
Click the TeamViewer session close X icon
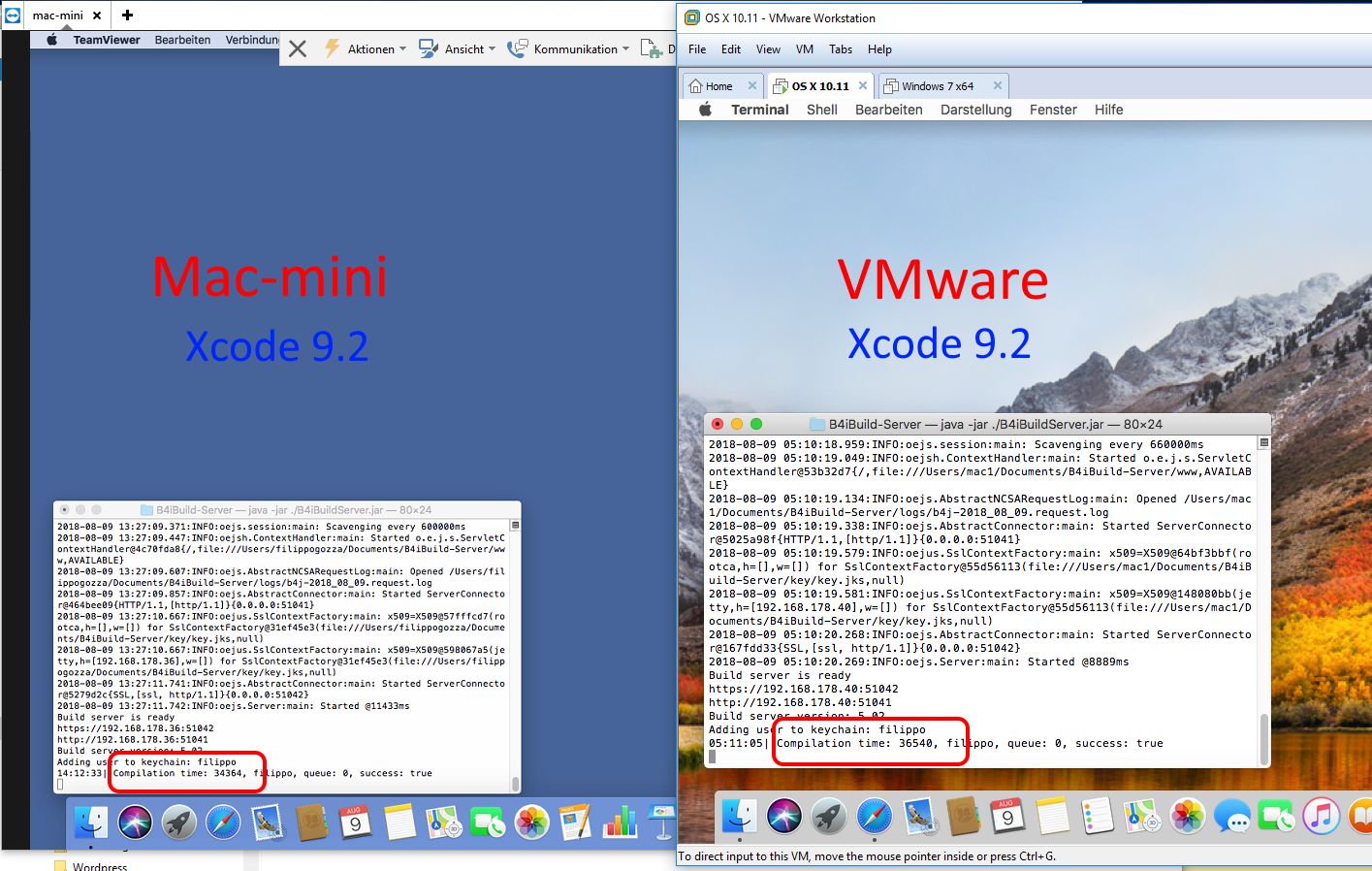pyautogui.click(x=298, y=48)
